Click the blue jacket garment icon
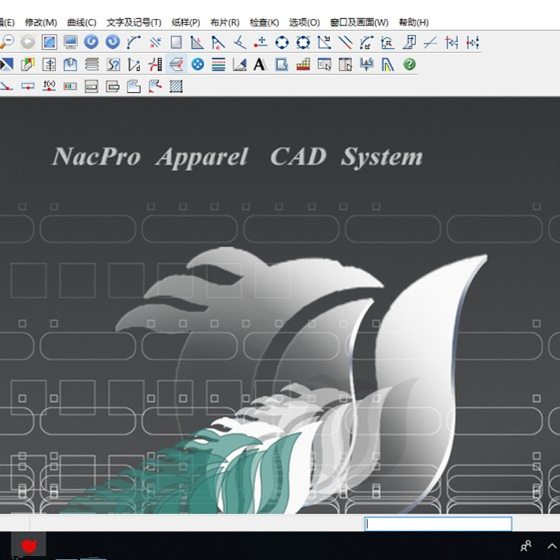 [70, 65]
